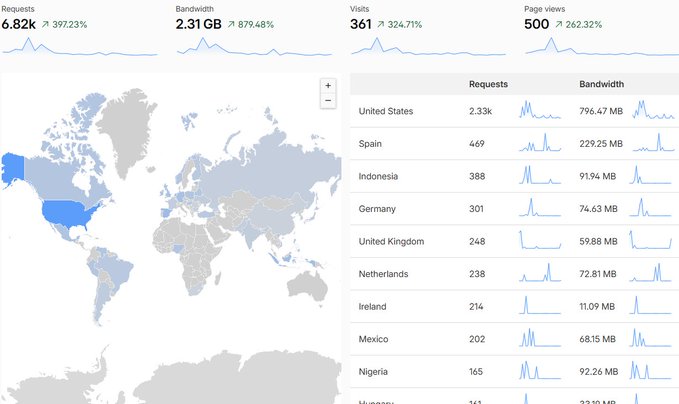Select the Indonesia row label
Viewport: 679px width, 404px height.
pos(378,176)
